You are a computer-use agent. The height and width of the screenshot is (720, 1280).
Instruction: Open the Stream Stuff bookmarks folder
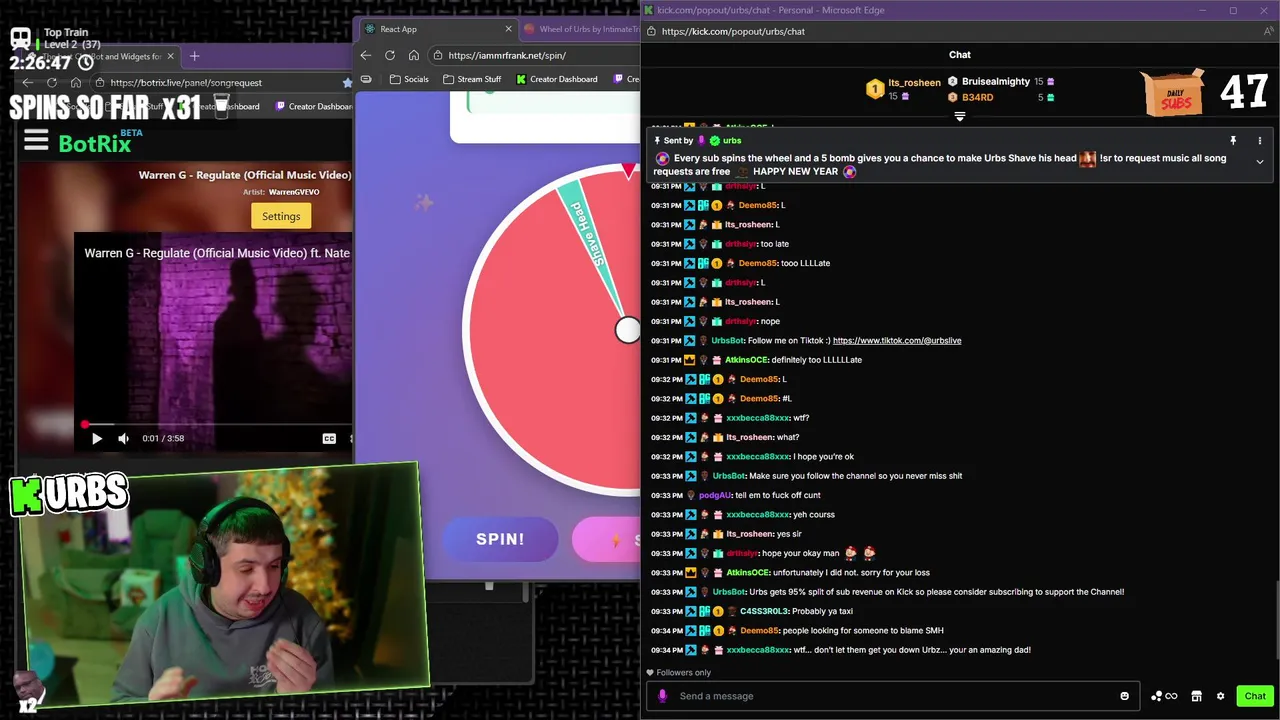point(471,79)
